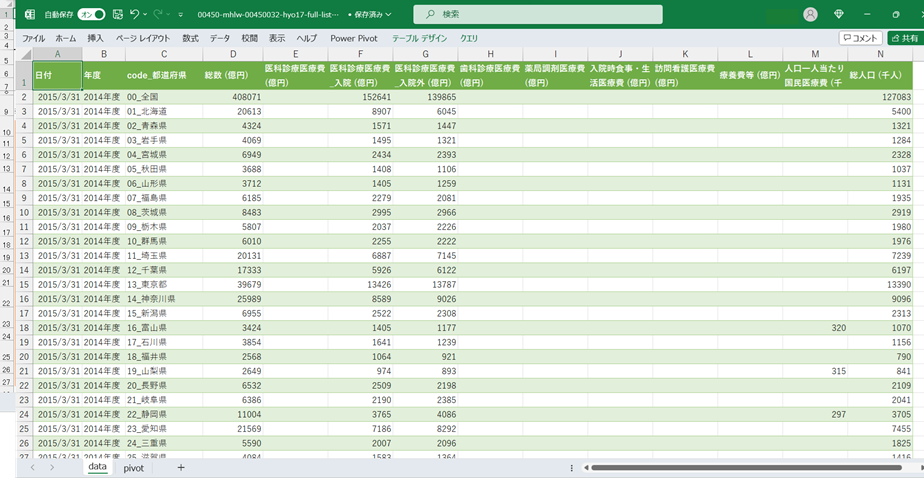Image resolution: width=924 pixels, height=478 pixels.
Task: Open the 挿入 ribbon tab
Action: (96, 38)
